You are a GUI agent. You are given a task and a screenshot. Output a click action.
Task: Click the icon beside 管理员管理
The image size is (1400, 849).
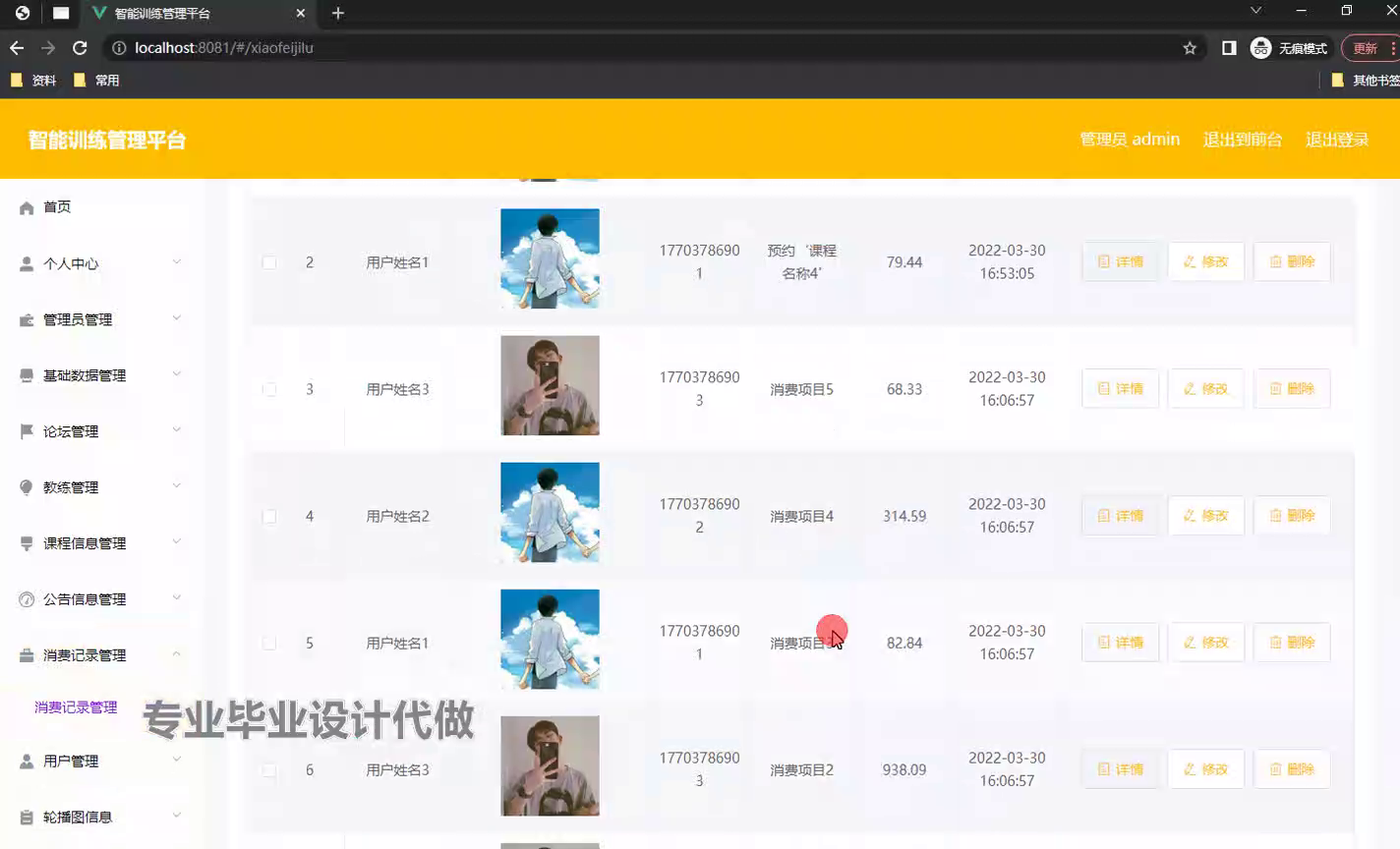27,319
